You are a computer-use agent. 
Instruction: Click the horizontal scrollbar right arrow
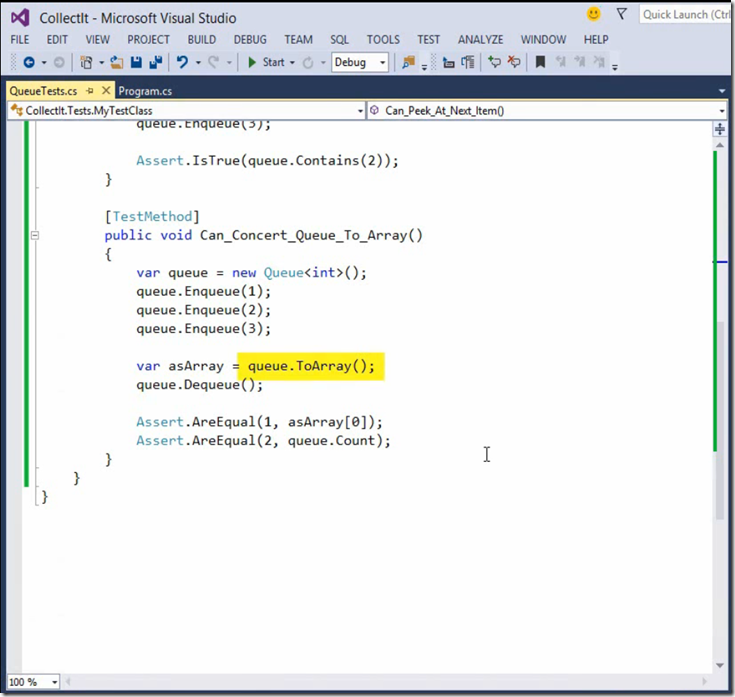coord(705,682)
